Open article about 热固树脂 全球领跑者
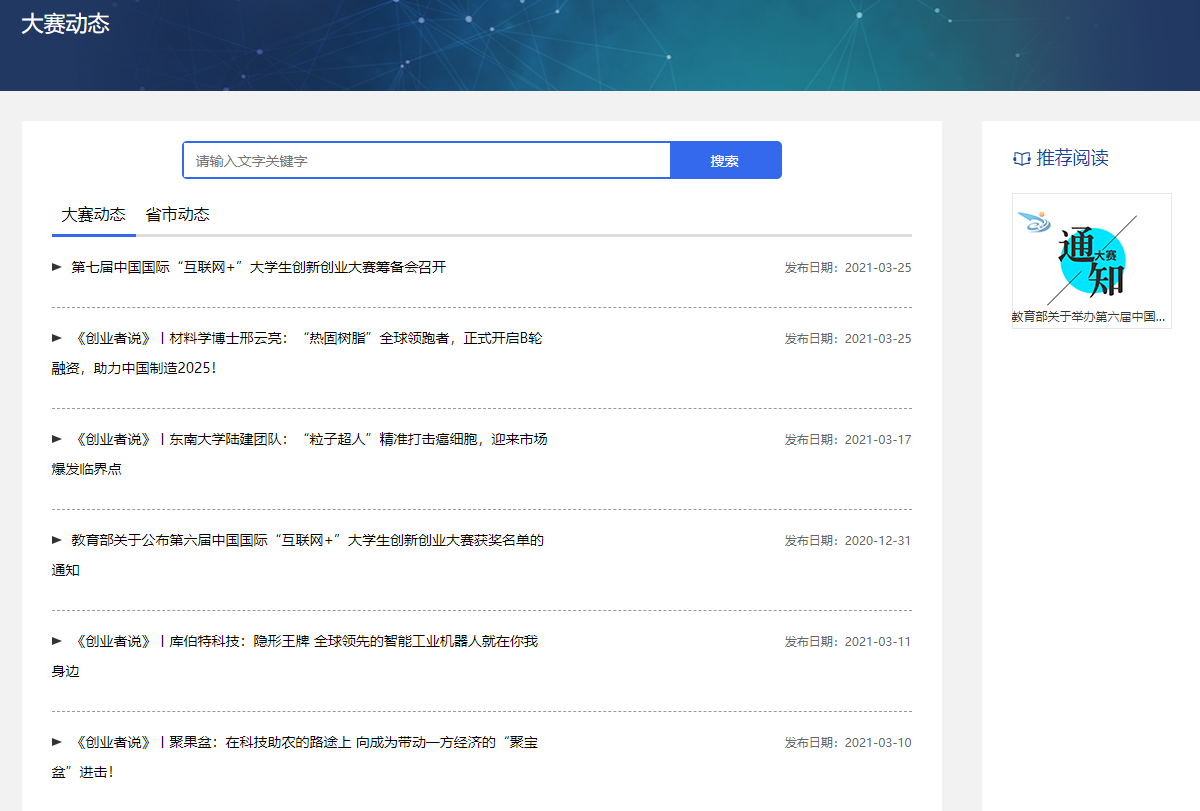 308,339
